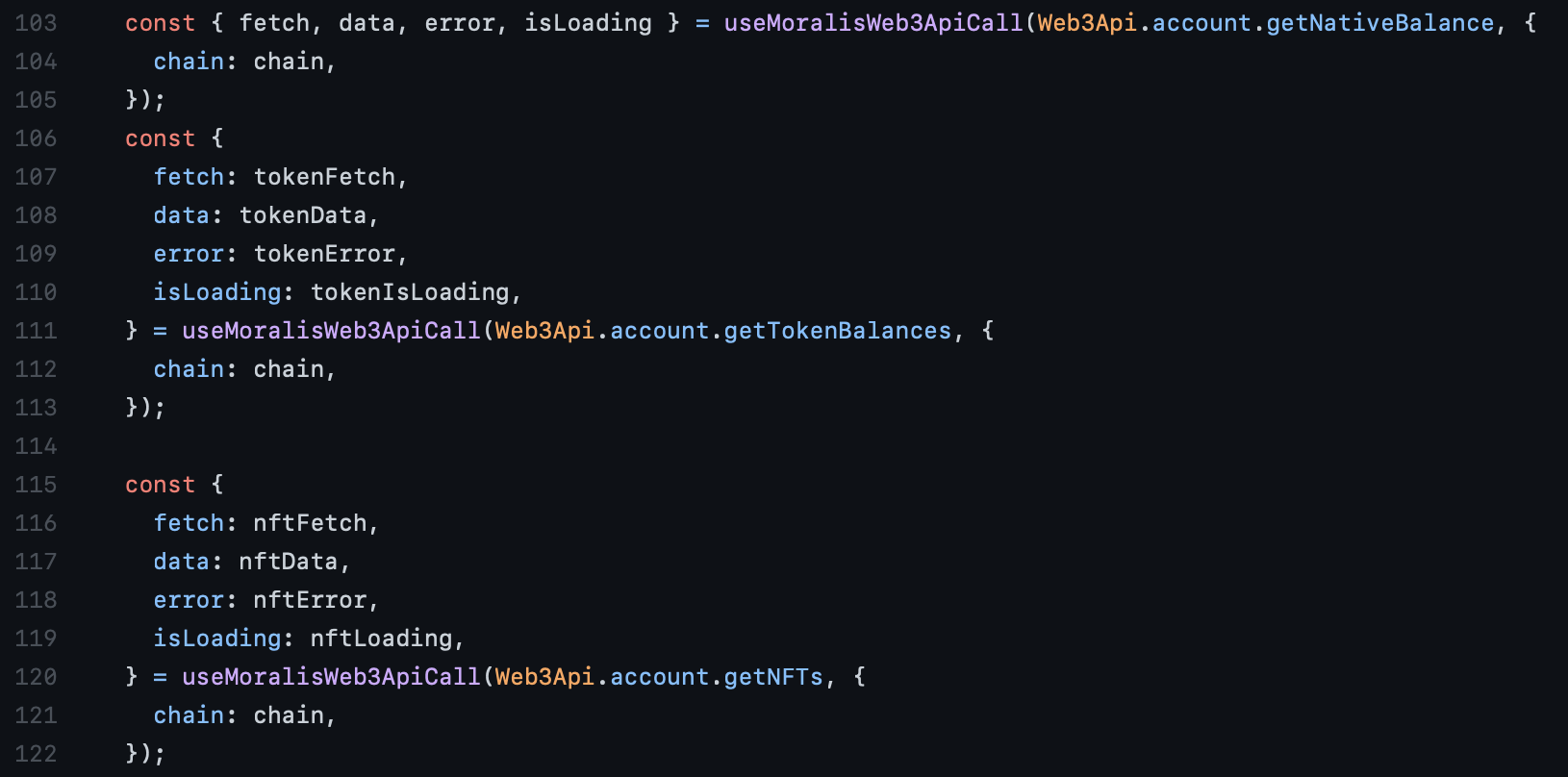Click the nftData identifier

click(289, 562)
